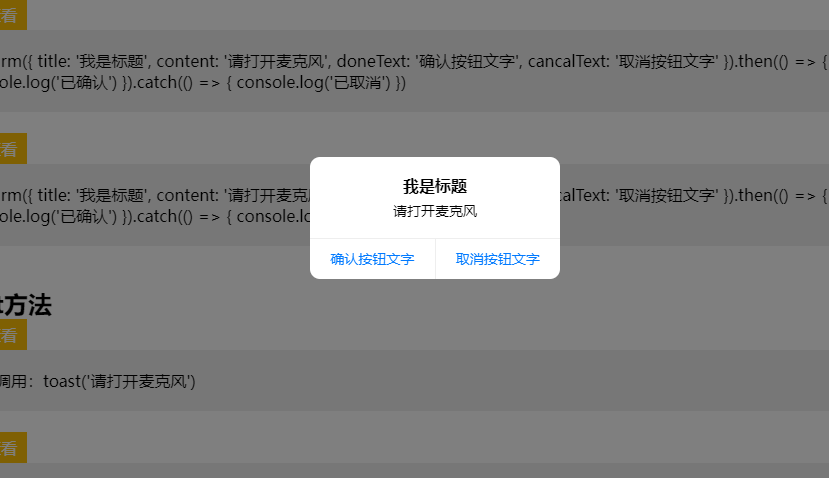Click title: '我是标题' in the second code block

pos(91,196)
